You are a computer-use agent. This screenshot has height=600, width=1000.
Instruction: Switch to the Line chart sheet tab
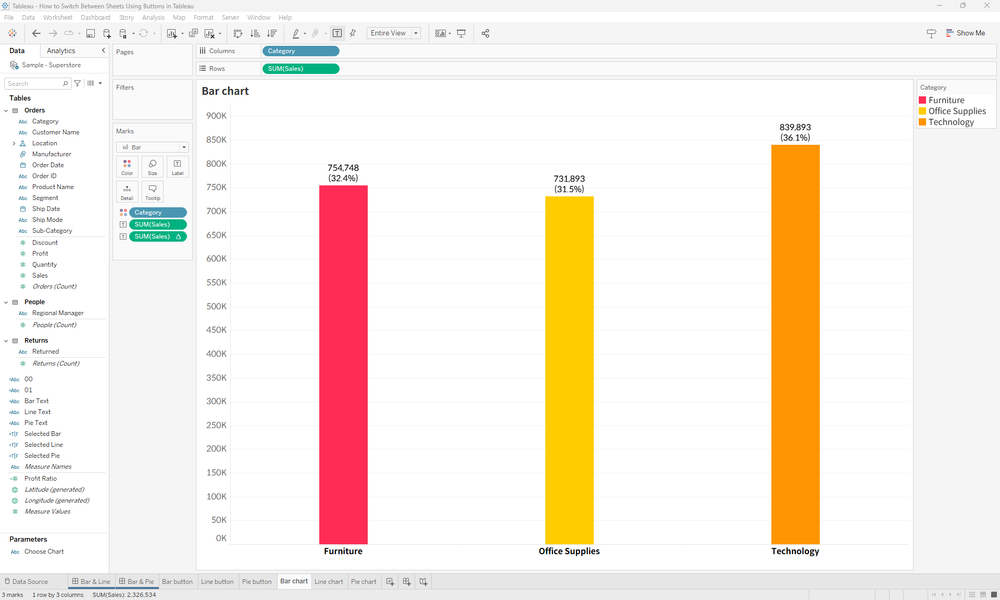point(328,581)
